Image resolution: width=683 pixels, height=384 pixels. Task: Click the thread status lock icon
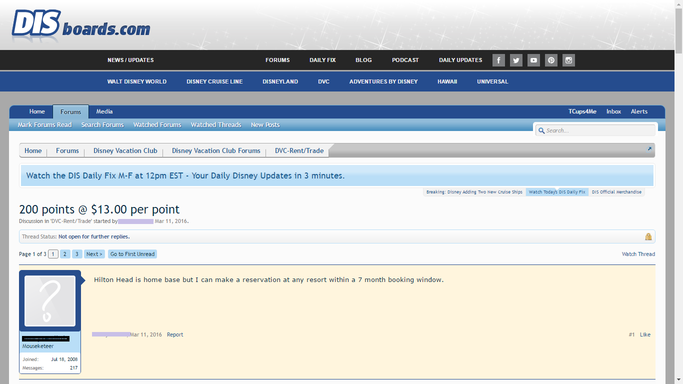tap(648, 236)
